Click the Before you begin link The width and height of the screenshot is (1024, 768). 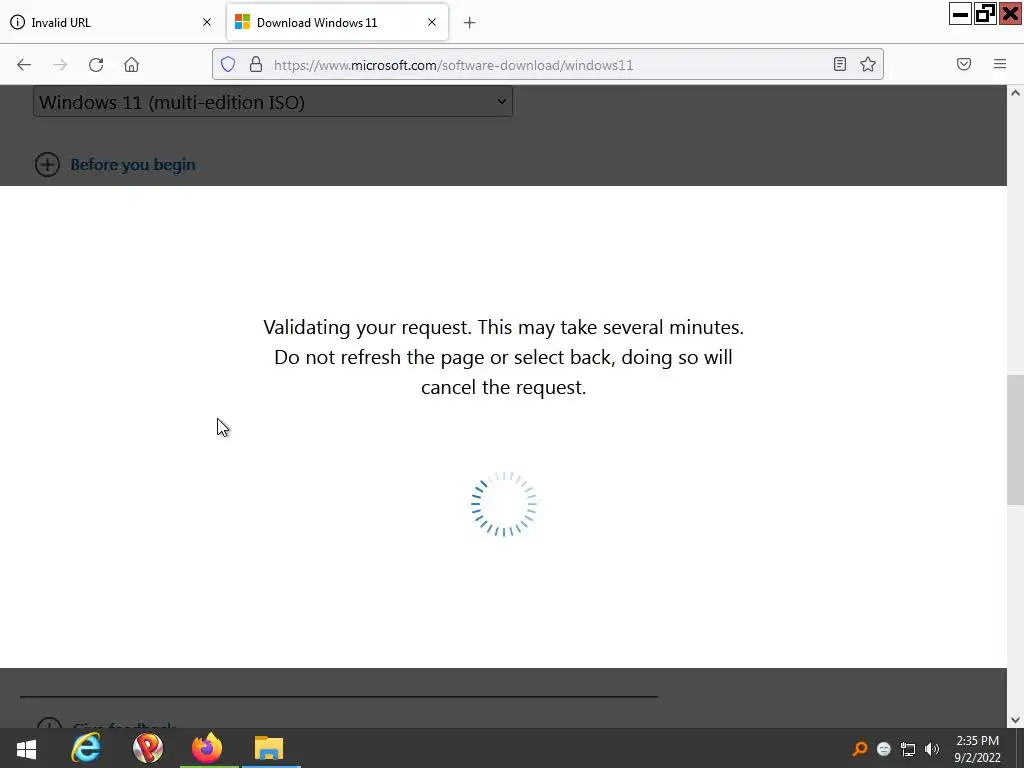point(133,165)
